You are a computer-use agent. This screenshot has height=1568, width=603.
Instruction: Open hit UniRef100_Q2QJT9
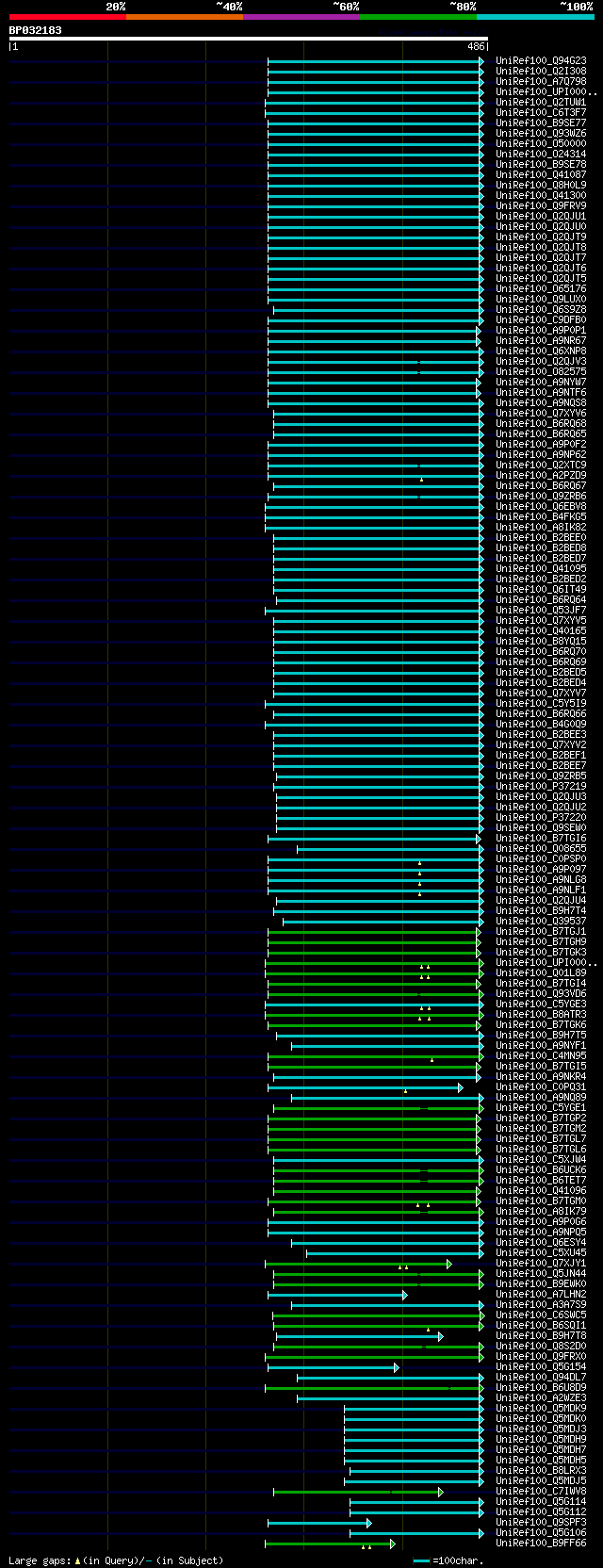[x=541, y=237]
